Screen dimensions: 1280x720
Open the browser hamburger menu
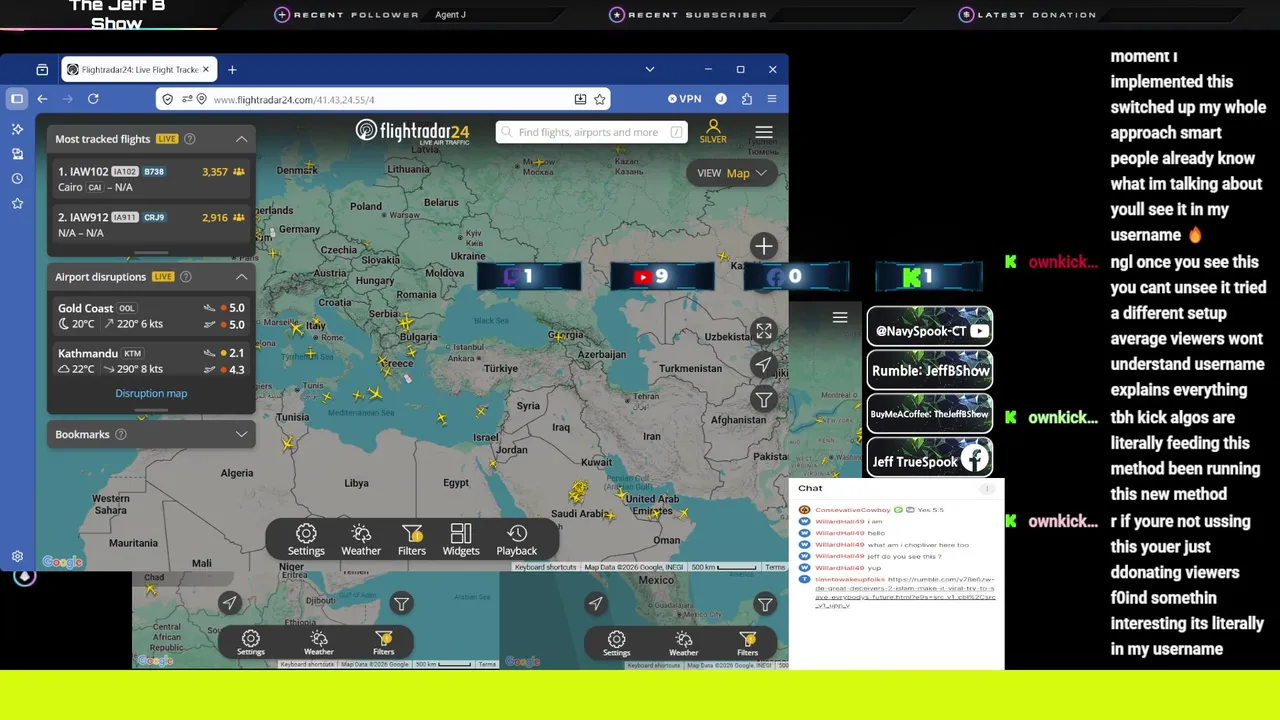click(x=772, y=99)
